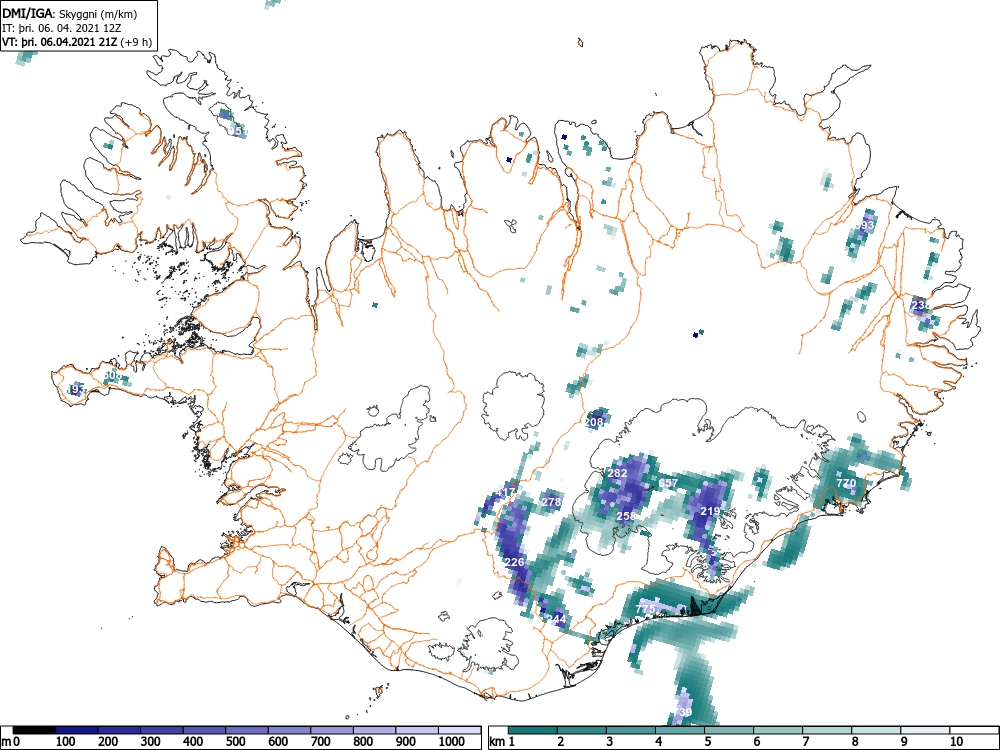Click the '244' visibility value on the map

click(x=556, y=619)
